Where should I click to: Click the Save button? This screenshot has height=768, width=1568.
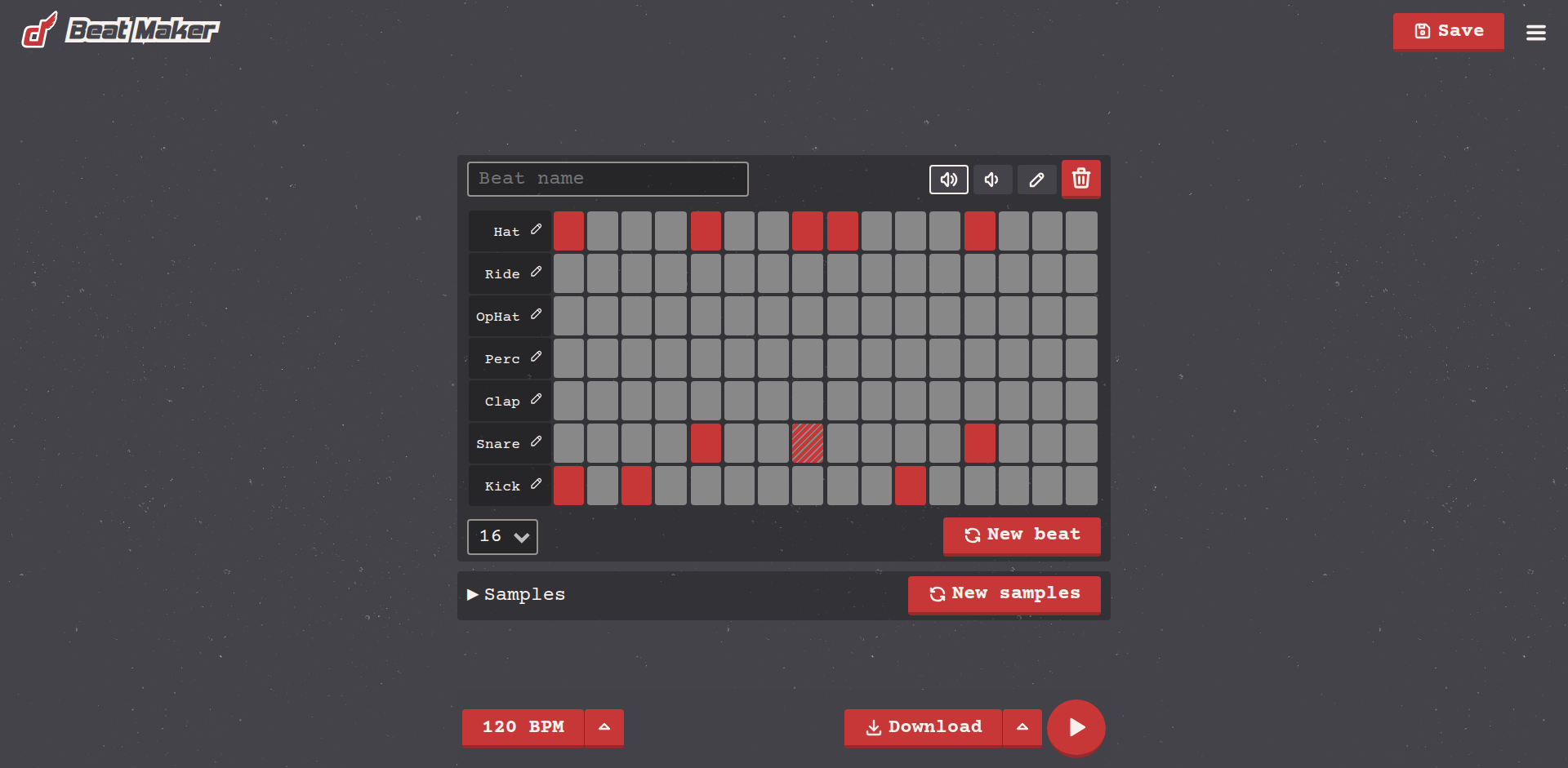1449,31
